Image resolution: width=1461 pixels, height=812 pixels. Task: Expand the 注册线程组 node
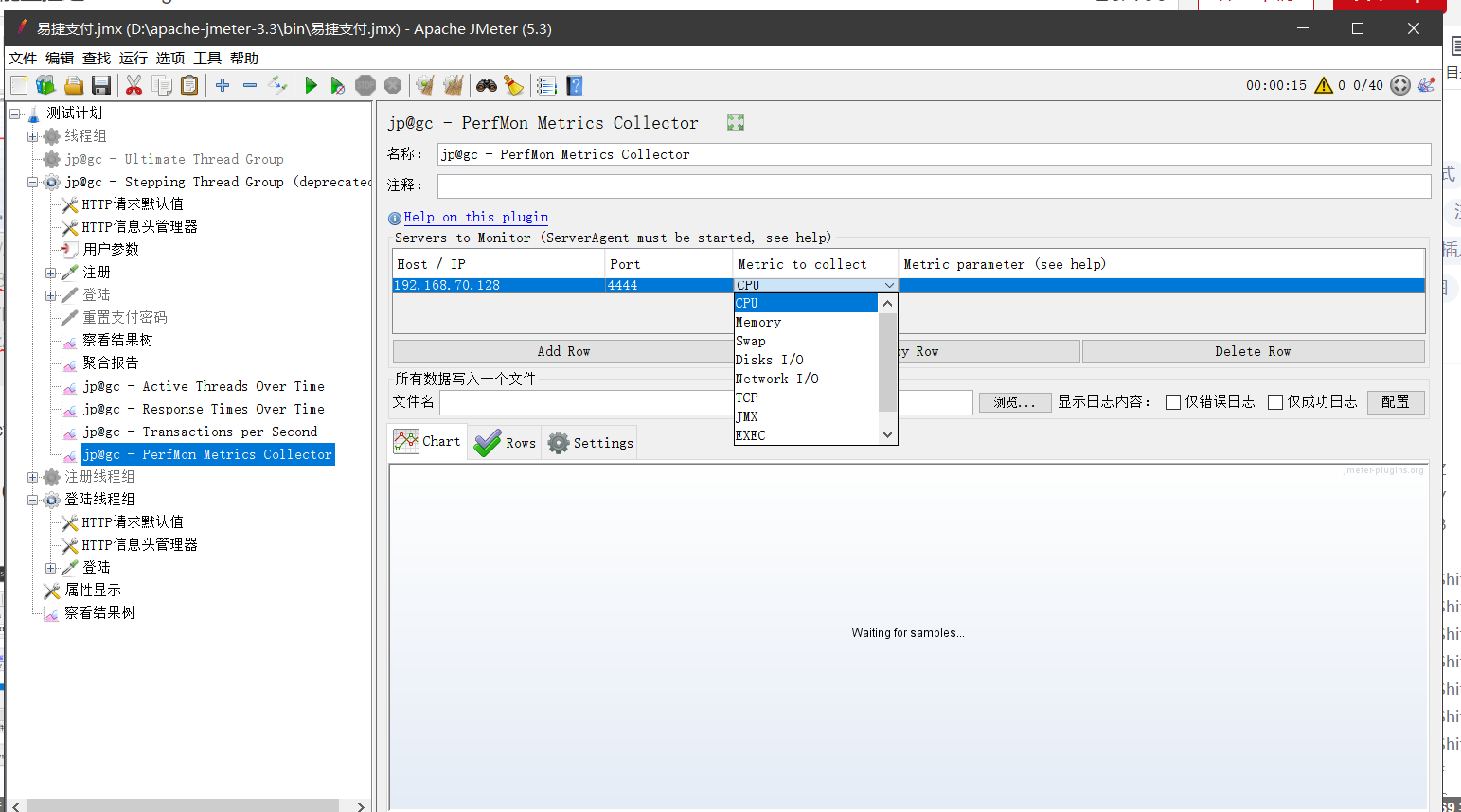pyautogui.click(x=33, y=477)
